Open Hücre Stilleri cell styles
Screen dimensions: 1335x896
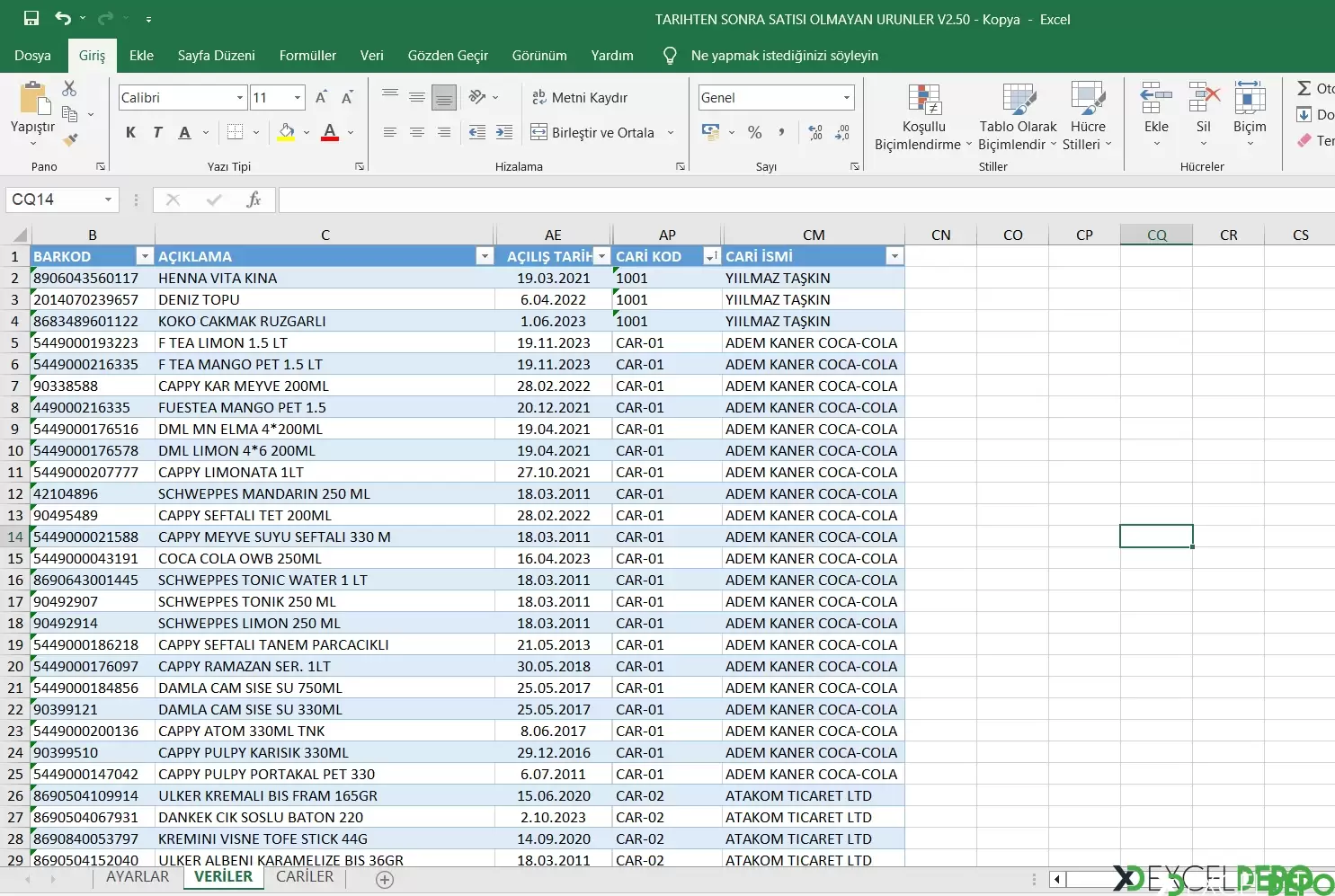tap(1088, 118)
